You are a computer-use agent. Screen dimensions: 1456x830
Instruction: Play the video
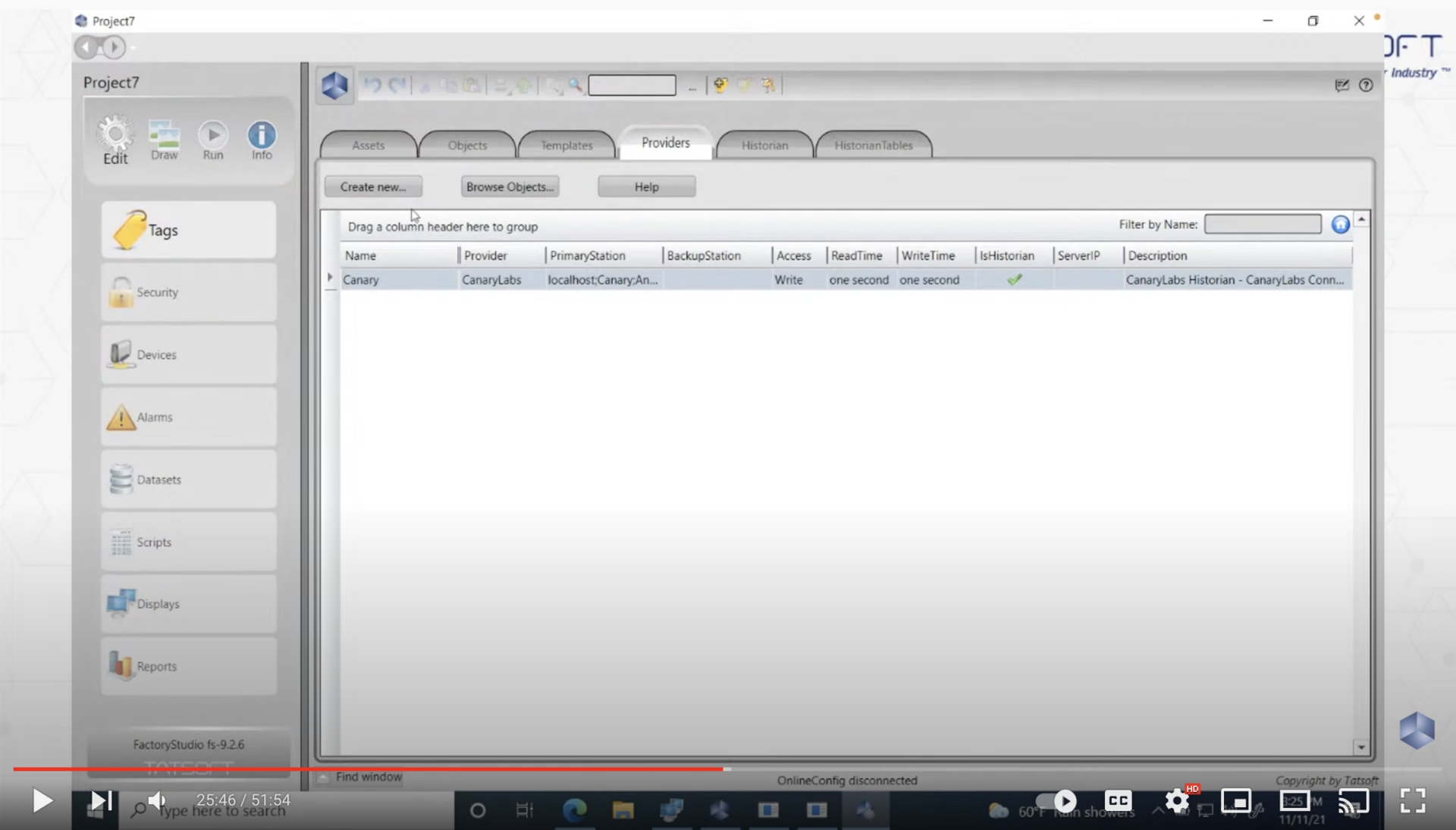pyautogui.click(x=42, y=800)
